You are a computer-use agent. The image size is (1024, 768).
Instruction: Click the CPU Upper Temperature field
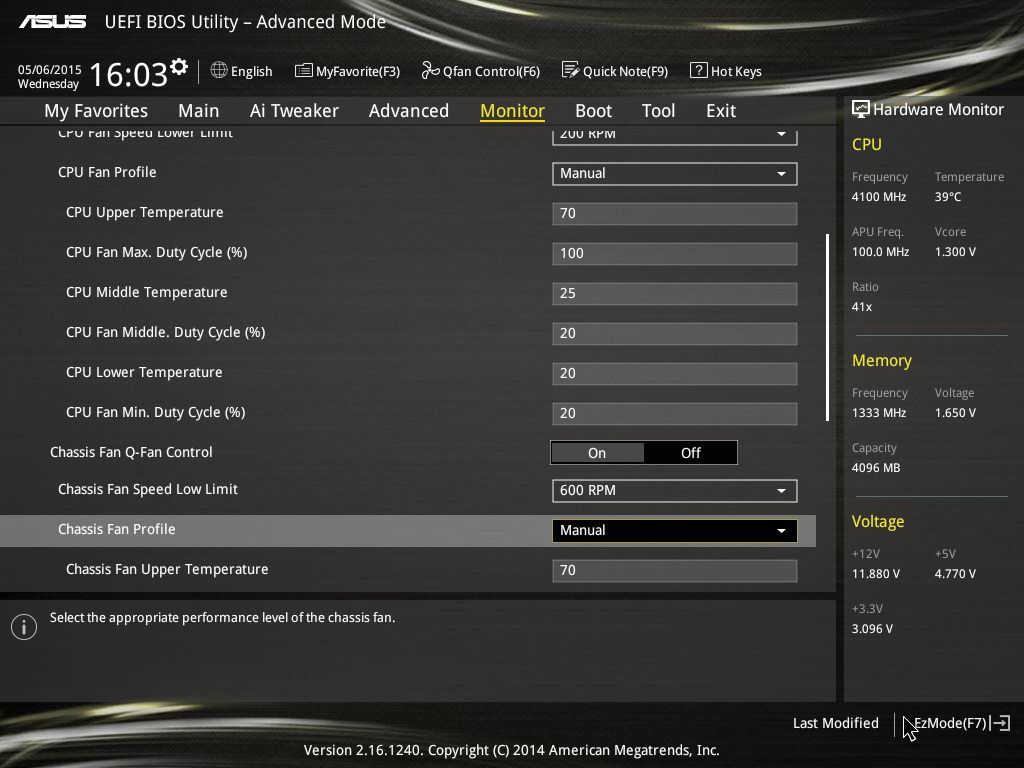coord(674,213)
